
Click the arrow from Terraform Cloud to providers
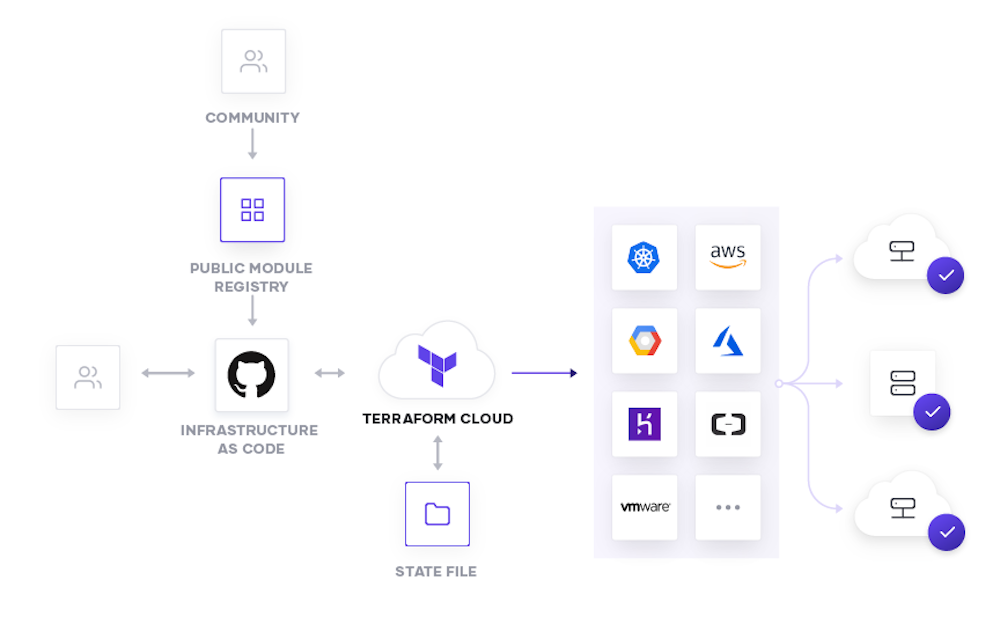tap(545, 371)
